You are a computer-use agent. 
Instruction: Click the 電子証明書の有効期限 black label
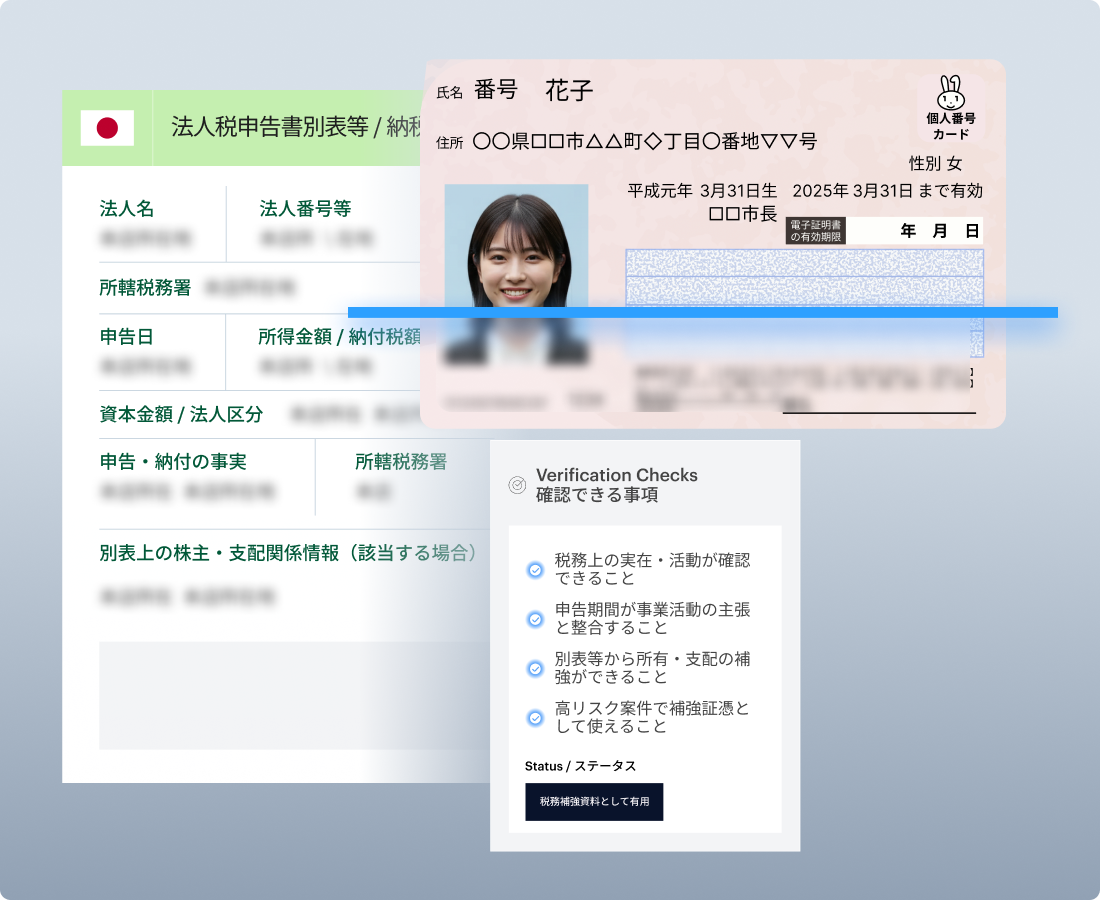[816, 231]
